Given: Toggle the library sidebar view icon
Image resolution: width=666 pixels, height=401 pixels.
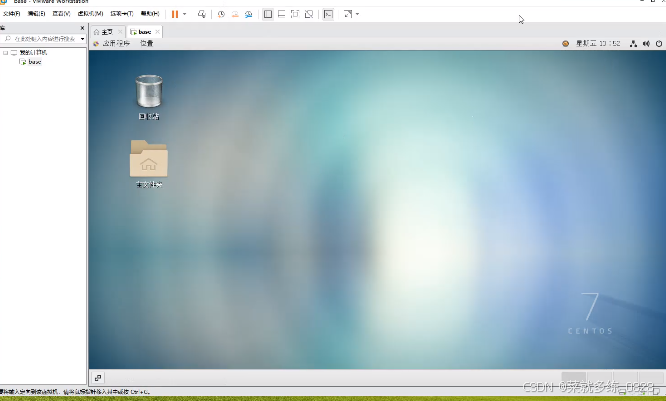Looking at the screenshot, I should tap(268, 14).
